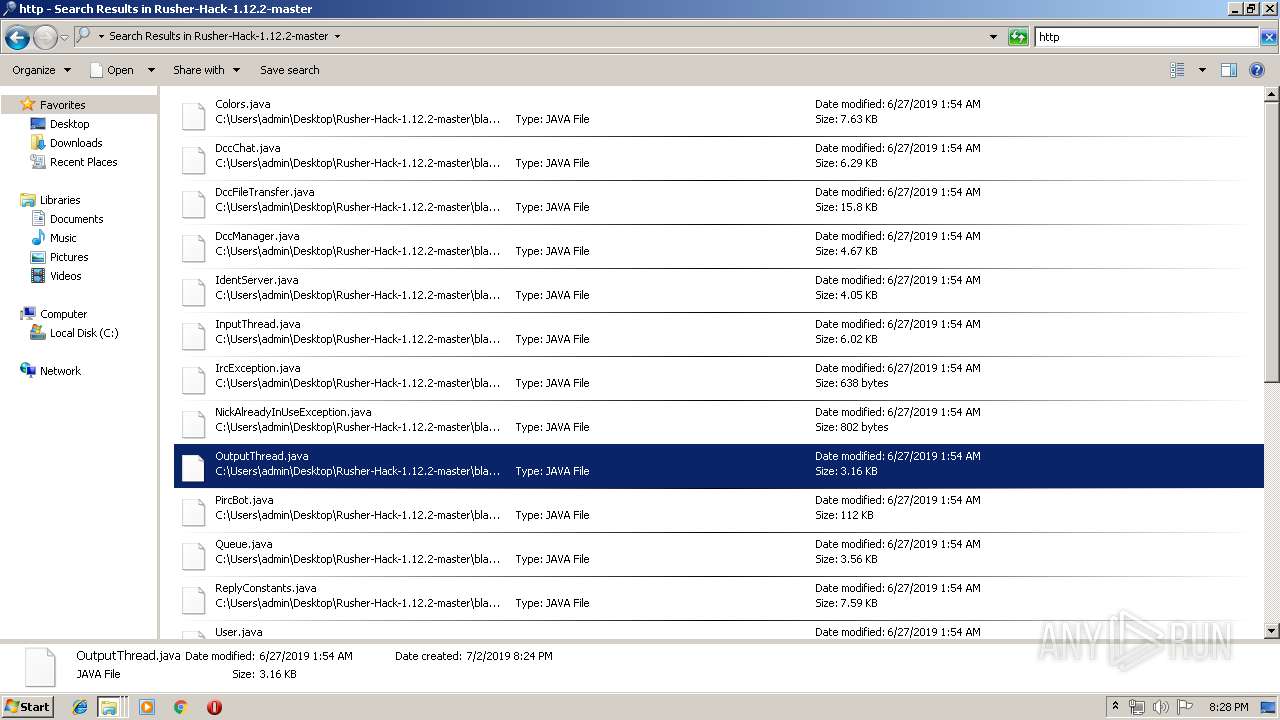Select the Queue.java file icon

tap(193, 556)
